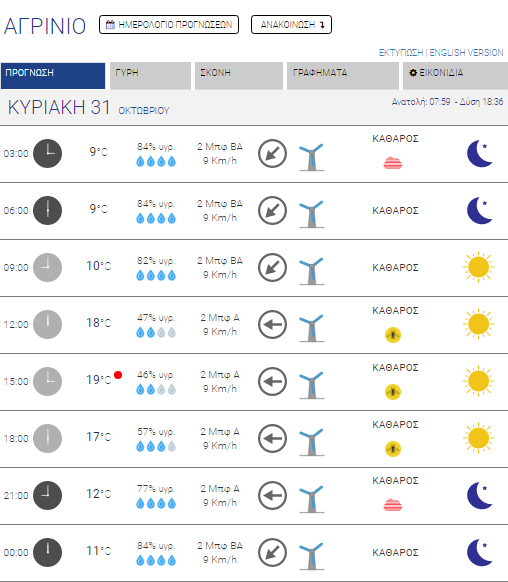Switch to the ΓΥΡΗ tab
508x582 pixels.
coord(150,76)
